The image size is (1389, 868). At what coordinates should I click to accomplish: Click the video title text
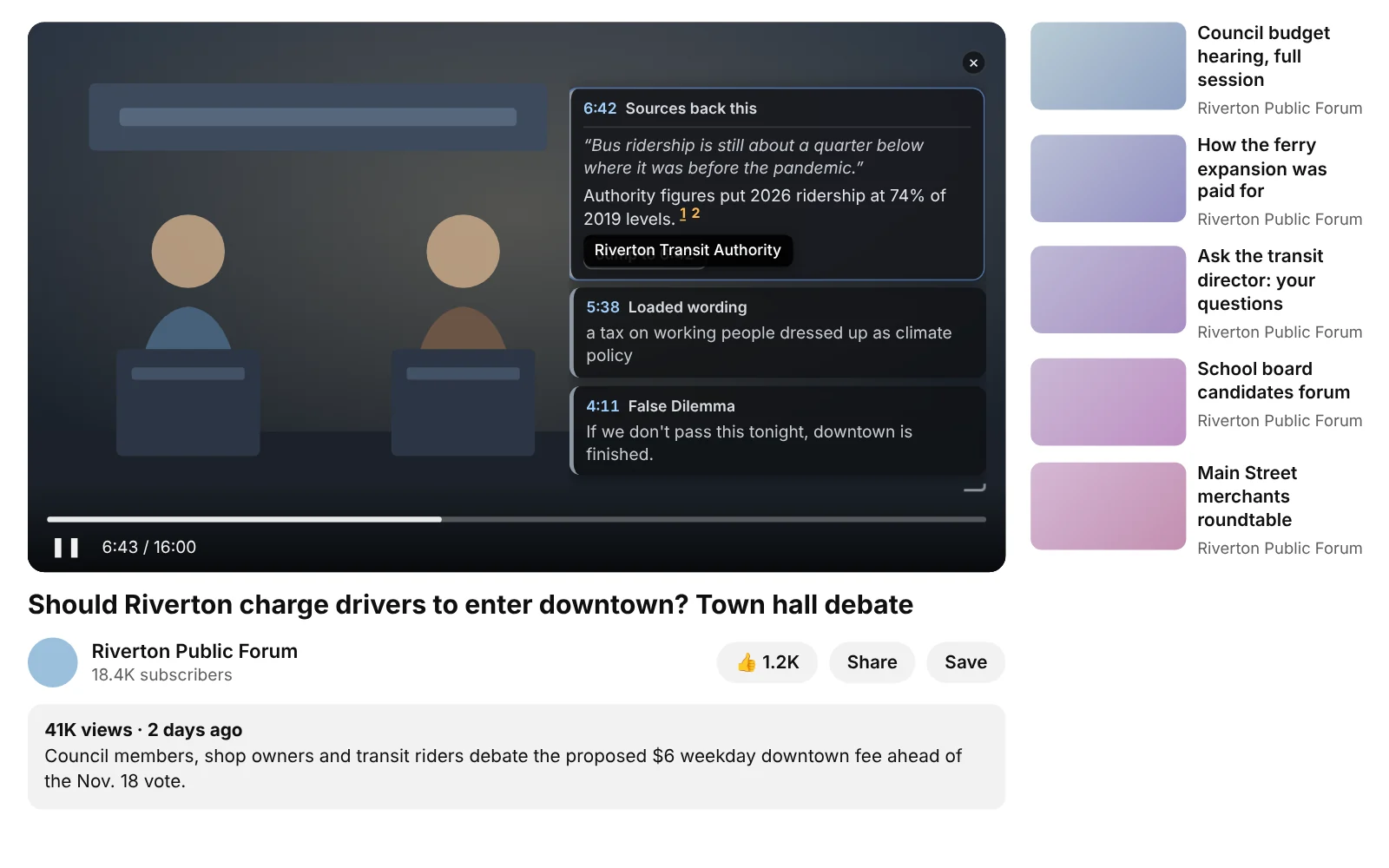click(471, 604)
